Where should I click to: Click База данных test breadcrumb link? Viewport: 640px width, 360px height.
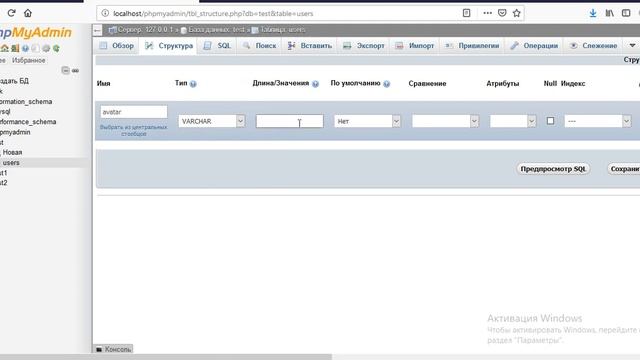pos(213,30)
